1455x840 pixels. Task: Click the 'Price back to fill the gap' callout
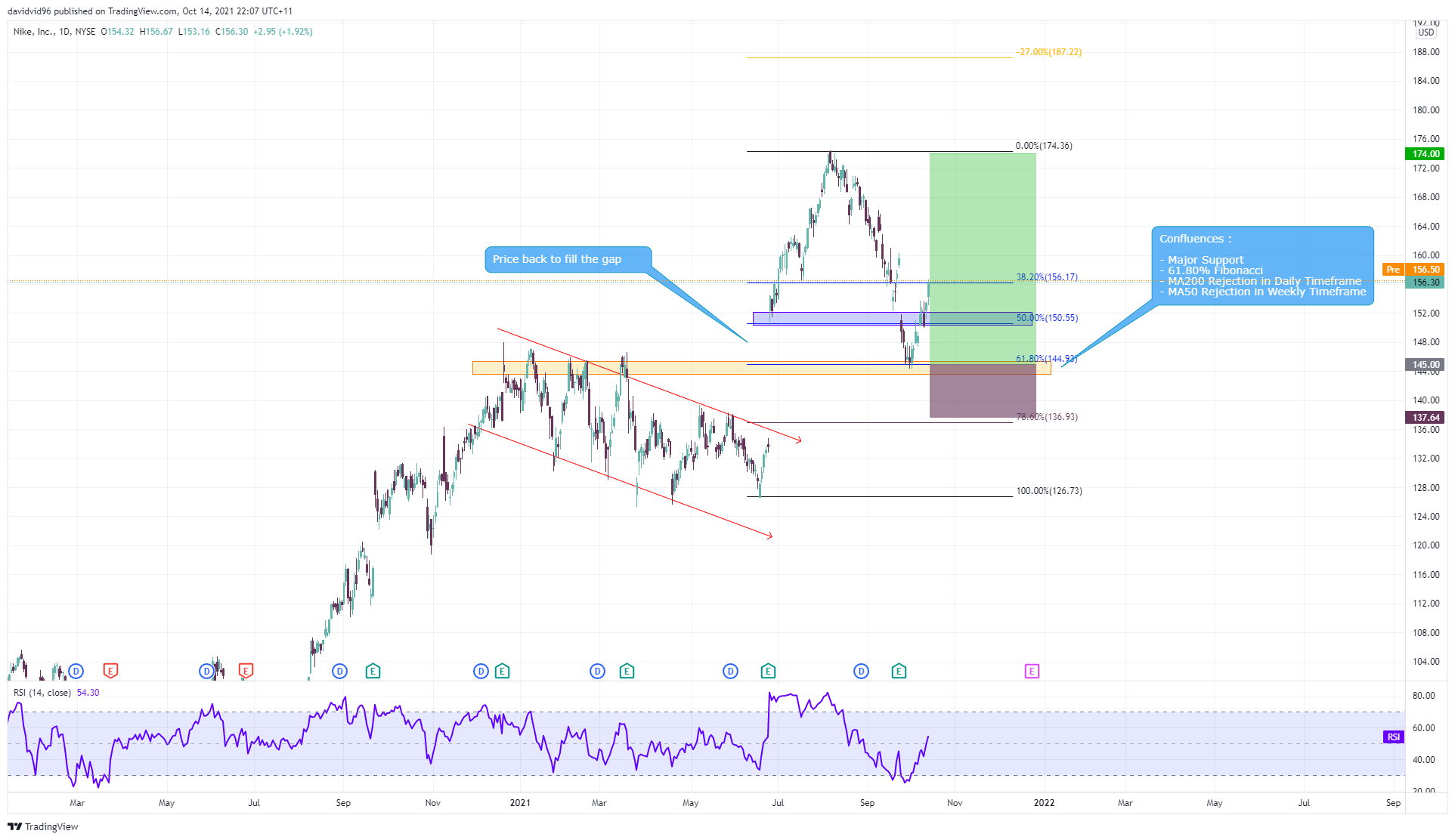568,259
